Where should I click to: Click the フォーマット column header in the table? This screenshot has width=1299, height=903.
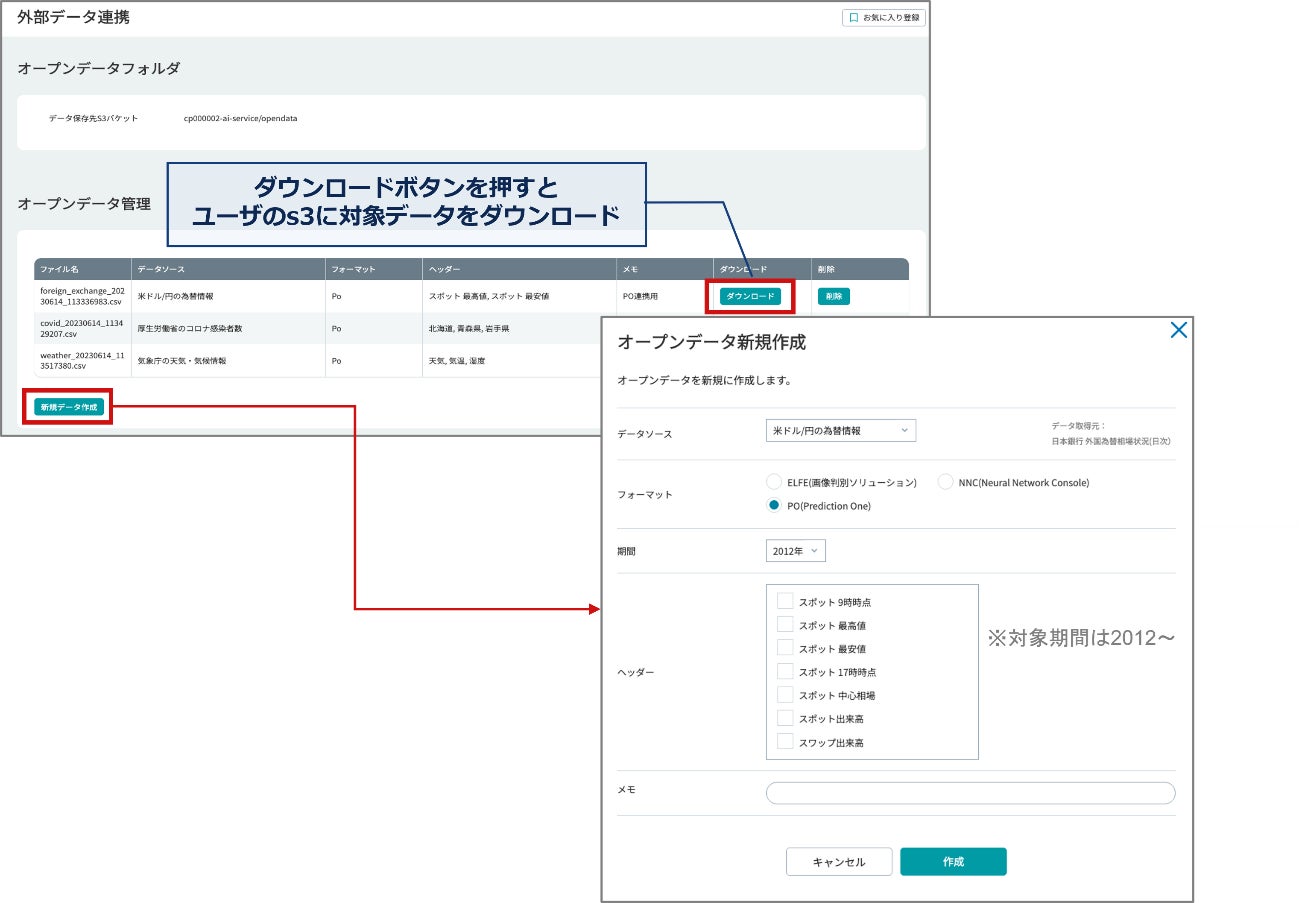click(374, 269)
